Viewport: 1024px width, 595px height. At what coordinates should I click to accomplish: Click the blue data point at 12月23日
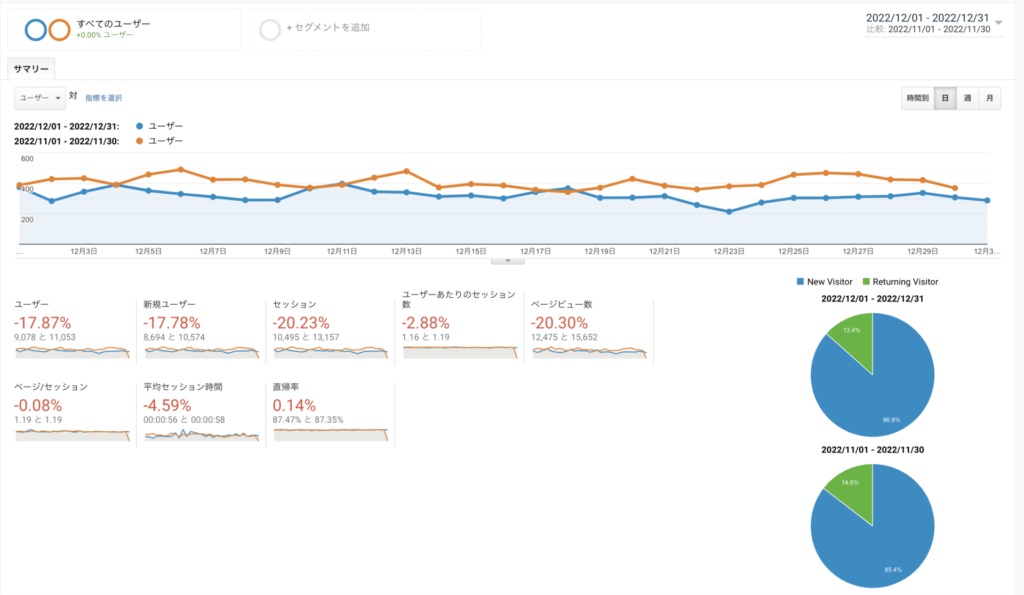[x=729, y=212]
